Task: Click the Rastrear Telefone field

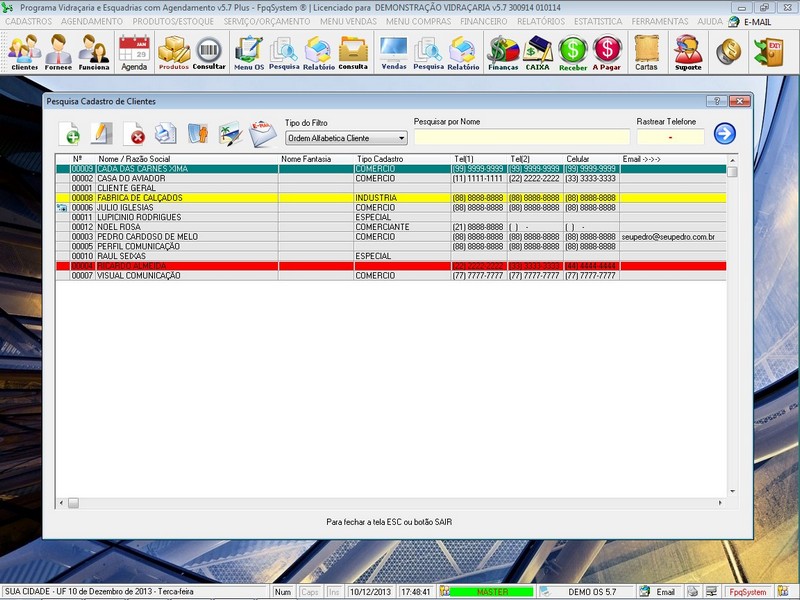Action: (x=670, y=138)
